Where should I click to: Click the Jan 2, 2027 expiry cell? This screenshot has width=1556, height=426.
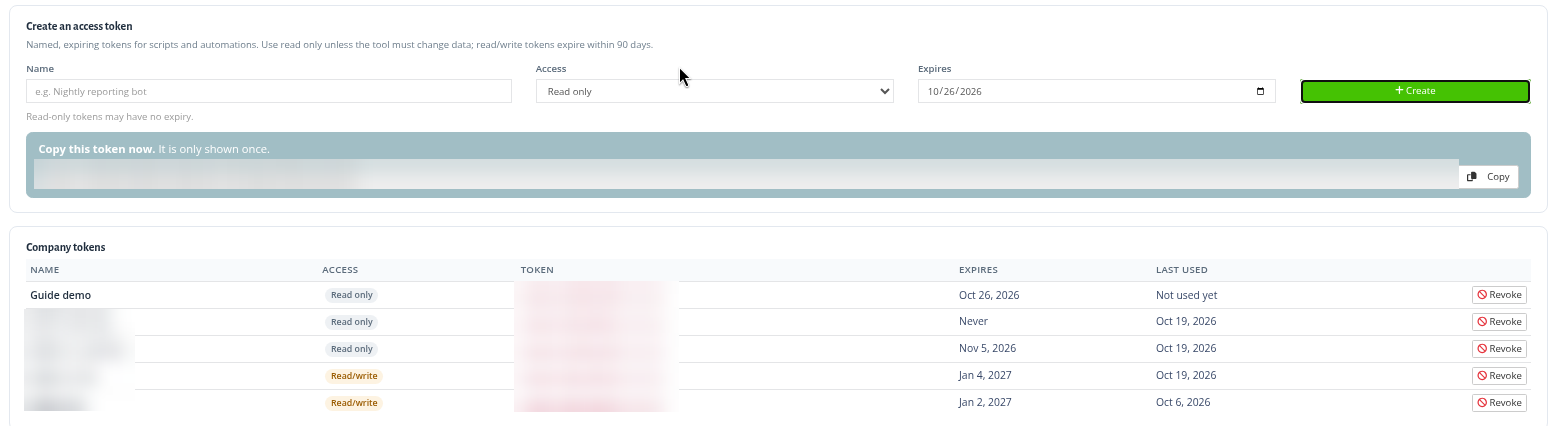pyautogui.click(x=985, y=403)
